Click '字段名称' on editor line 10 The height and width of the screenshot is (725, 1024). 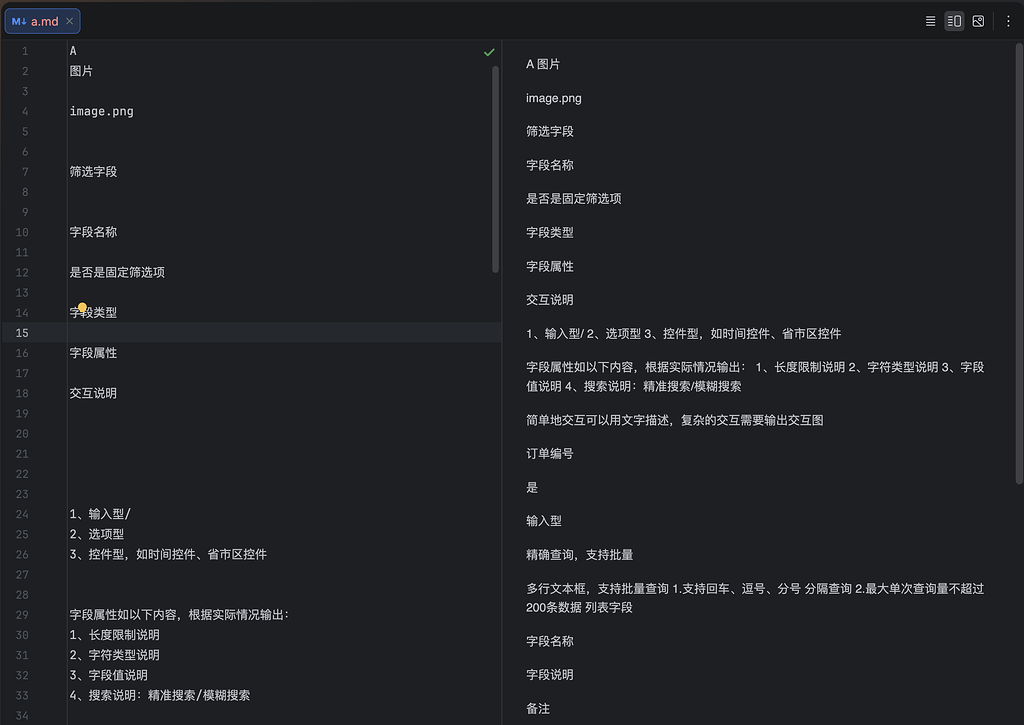[93, 232]
